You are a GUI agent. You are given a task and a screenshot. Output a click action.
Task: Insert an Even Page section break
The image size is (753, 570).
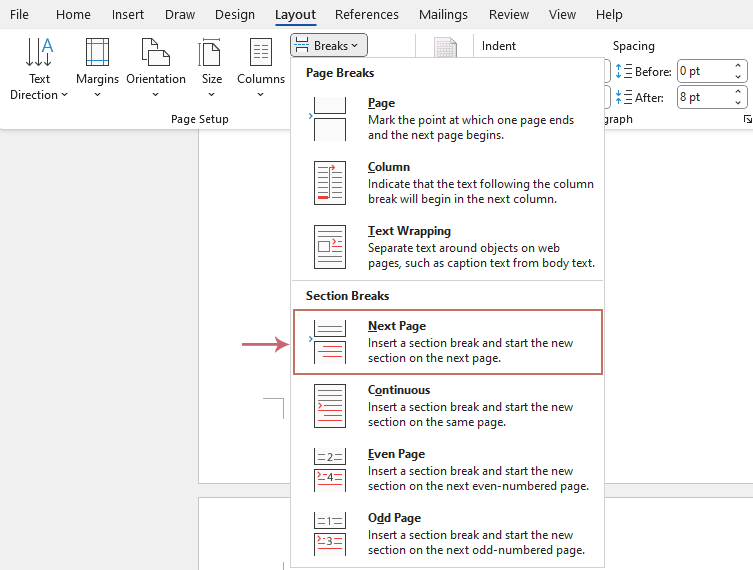448,470
